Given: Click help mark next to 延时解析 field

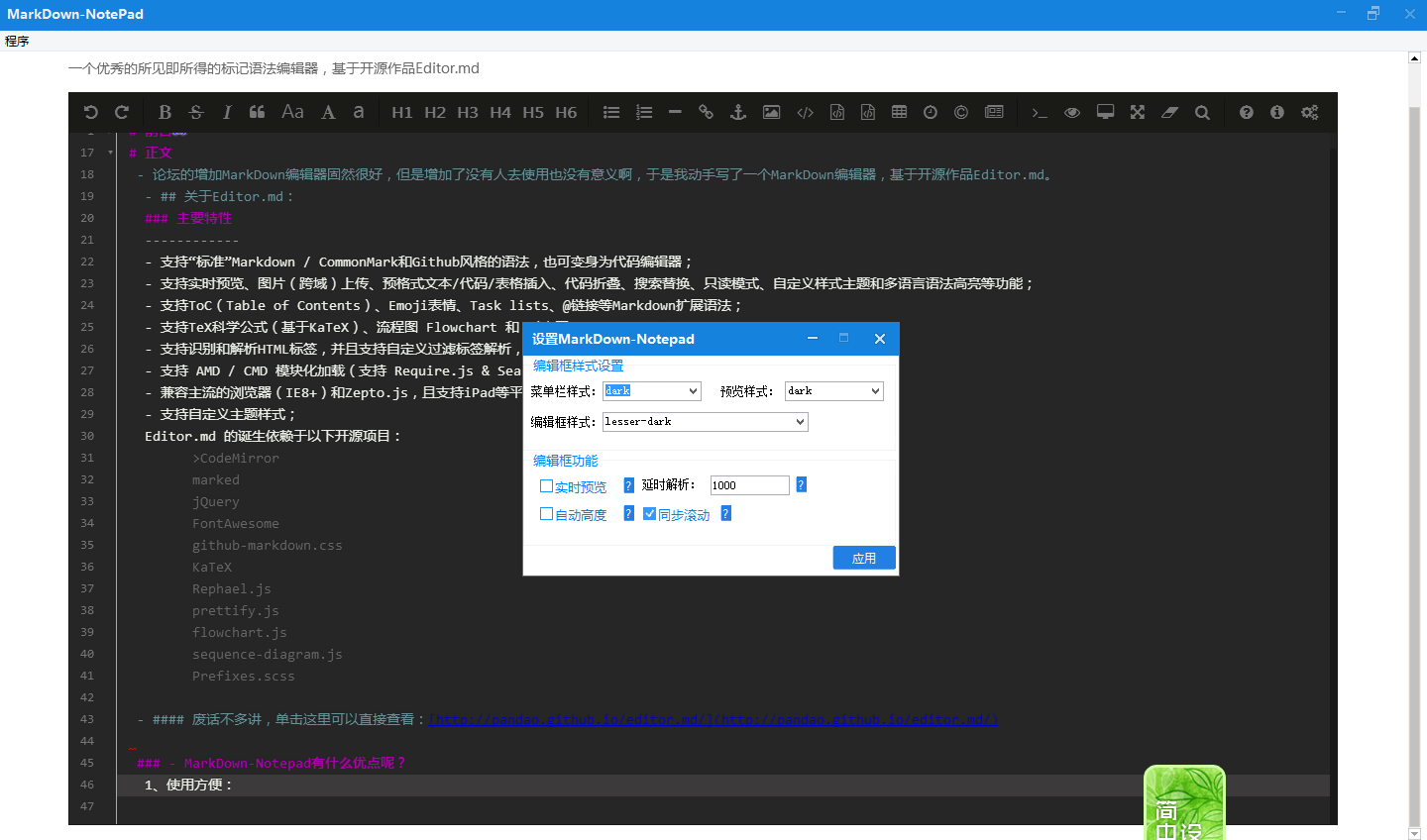Looking at the screenshot, I should tap(802, 484).
